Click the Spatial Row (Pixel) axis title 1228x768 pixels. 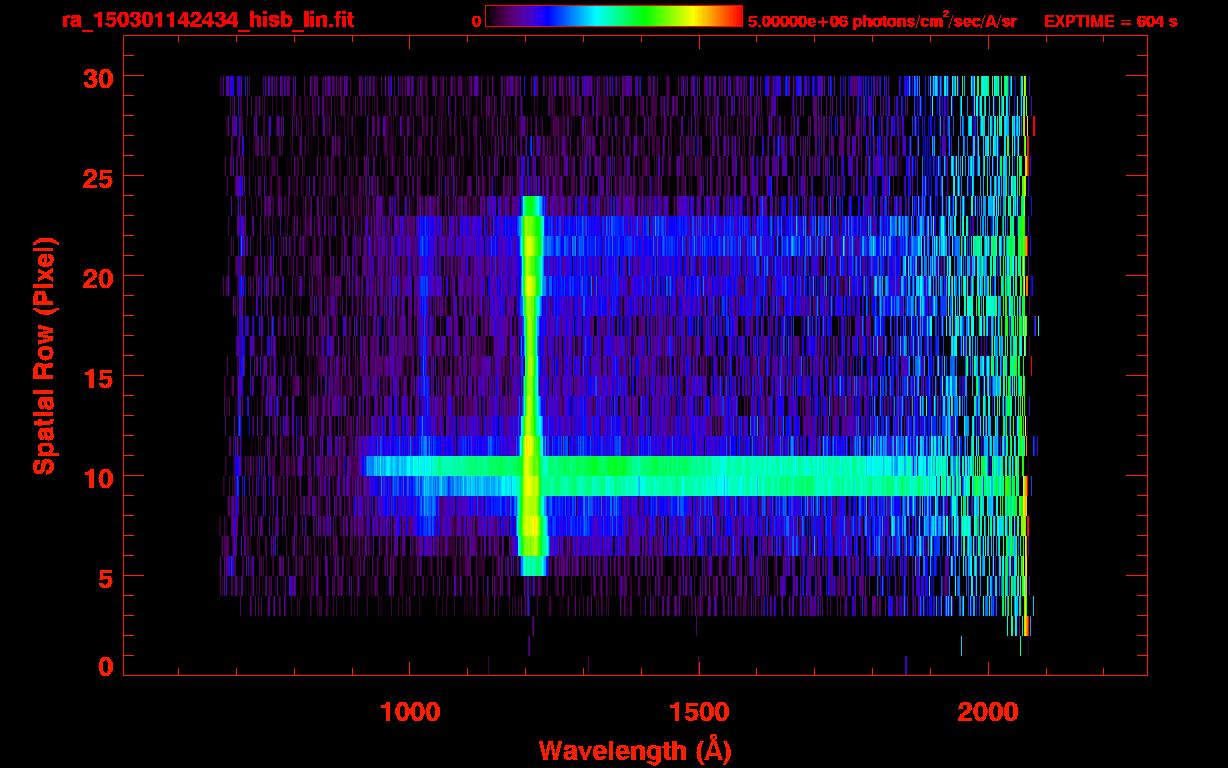43,356
